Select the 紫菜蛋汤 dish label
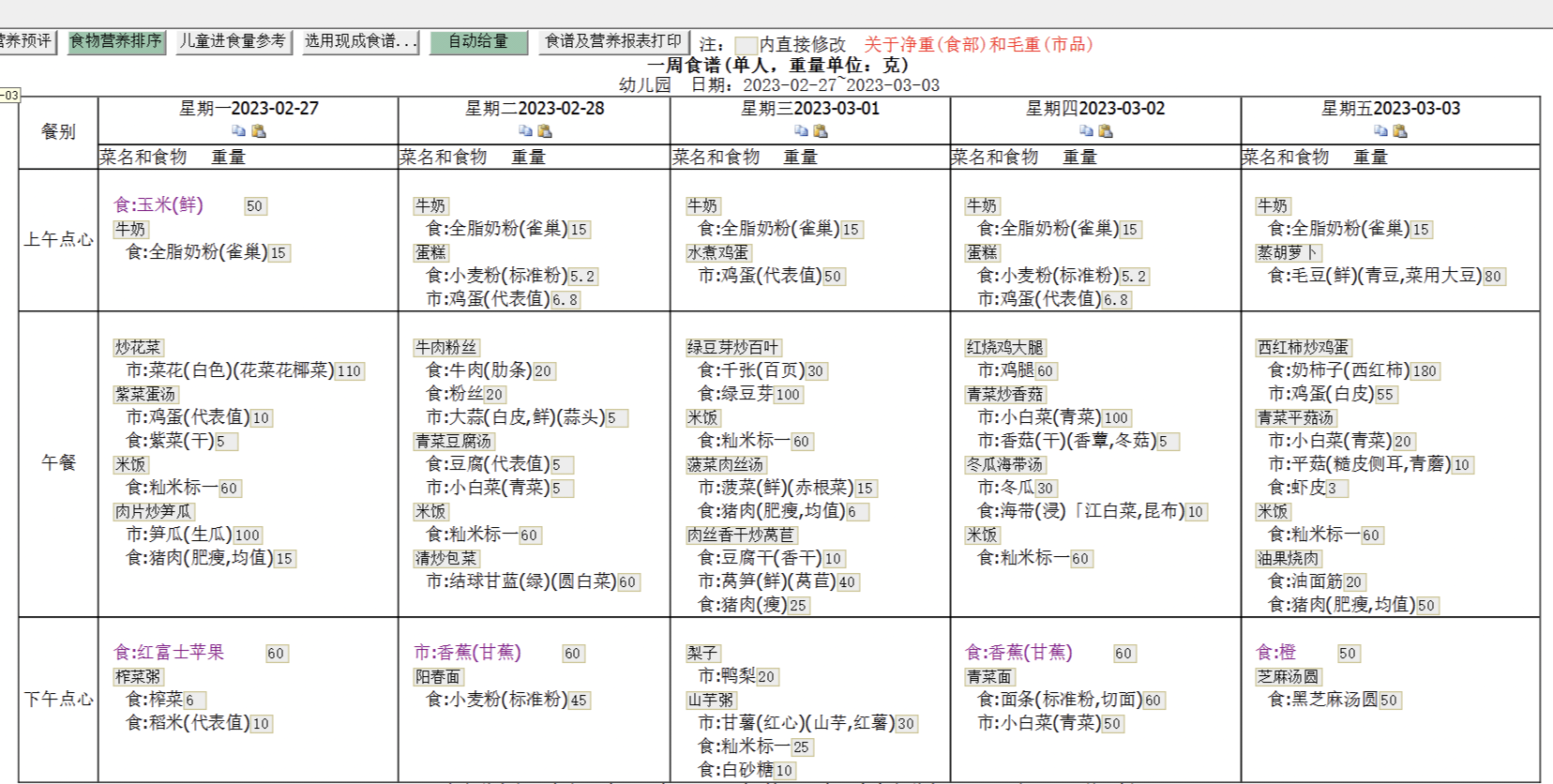Image resolution: width=1553 pixels, height=784 pixels. point(146,395)
